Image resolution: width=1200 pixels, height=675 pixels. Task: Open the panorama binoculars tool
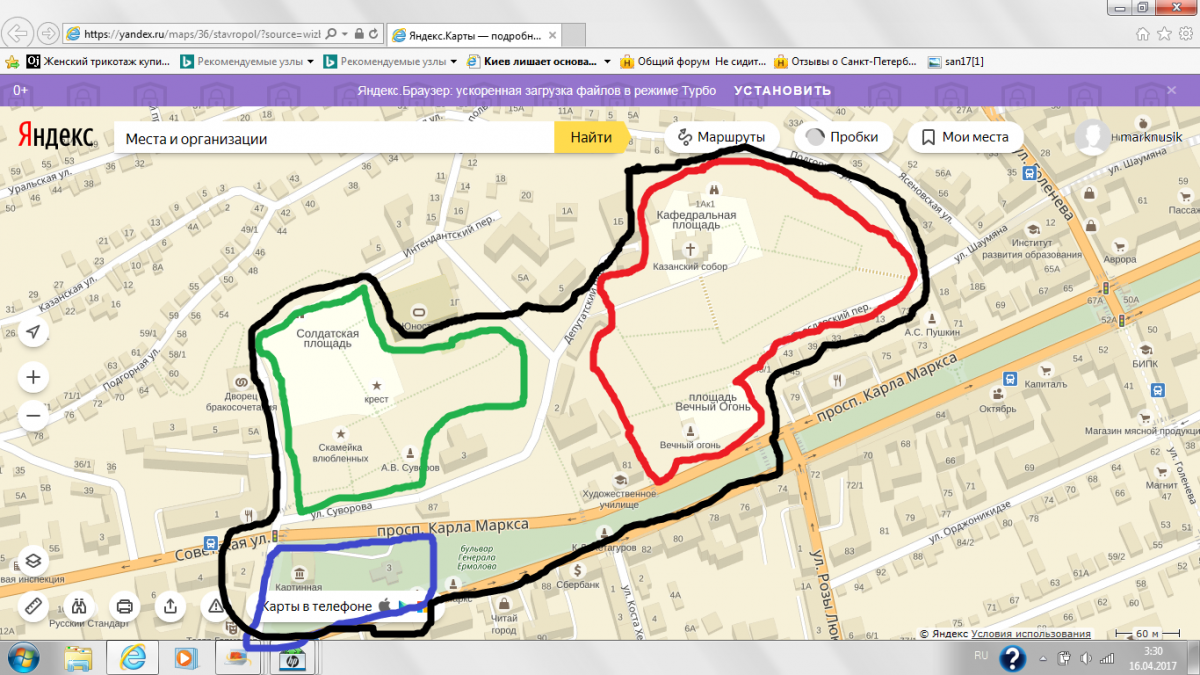[x=79, y=605]
